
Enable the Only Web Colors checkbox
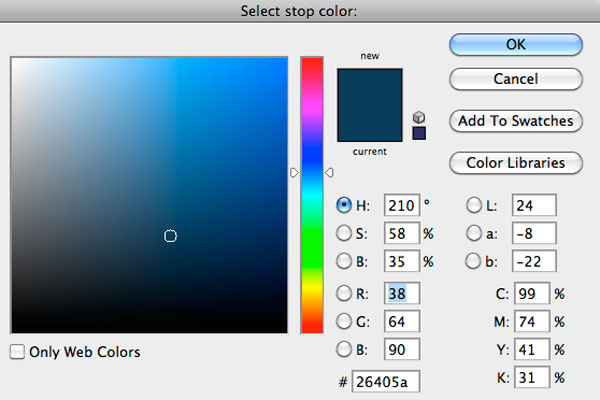coord(17,352)
